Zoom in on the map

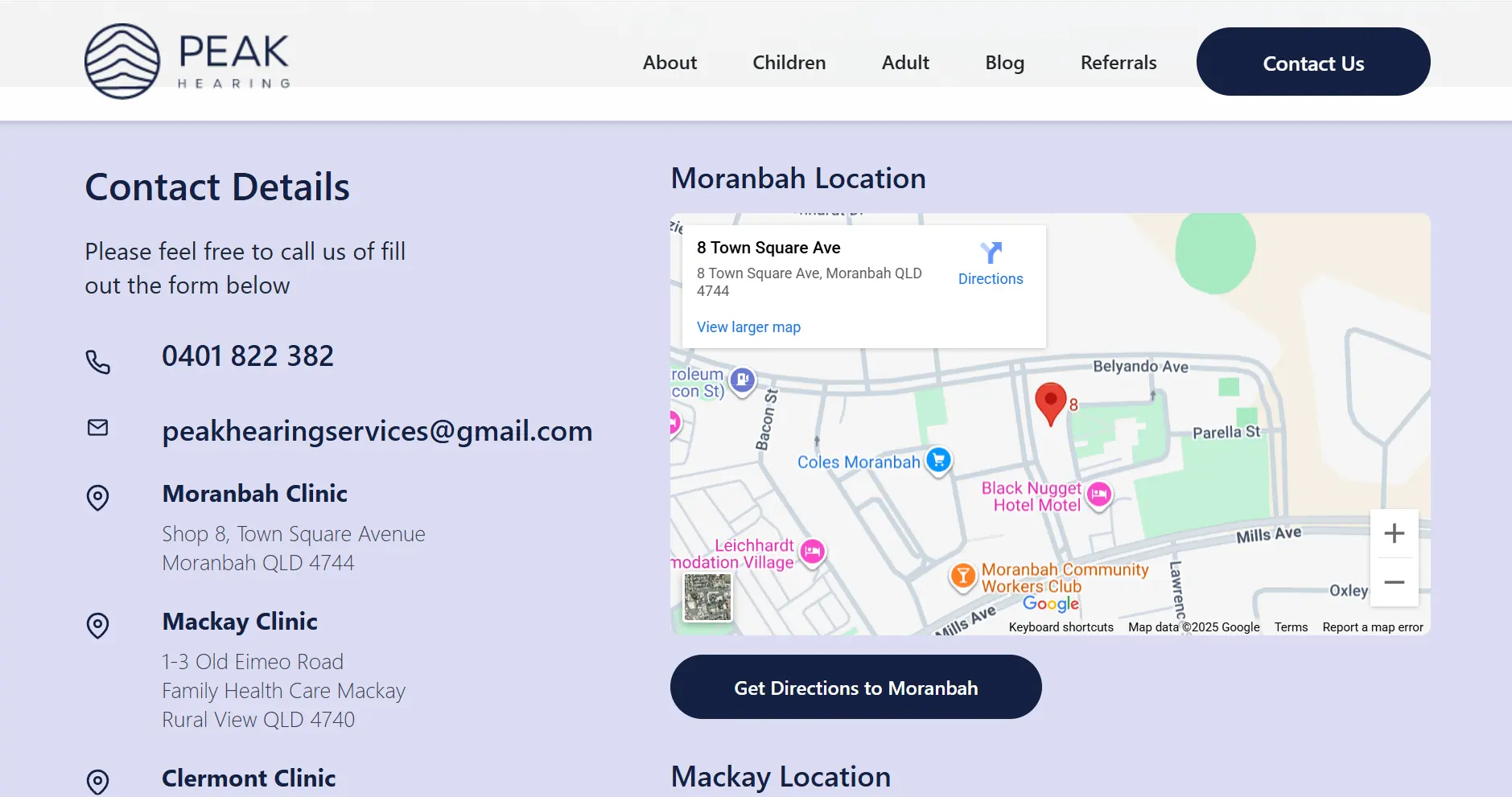(1394, 534)
